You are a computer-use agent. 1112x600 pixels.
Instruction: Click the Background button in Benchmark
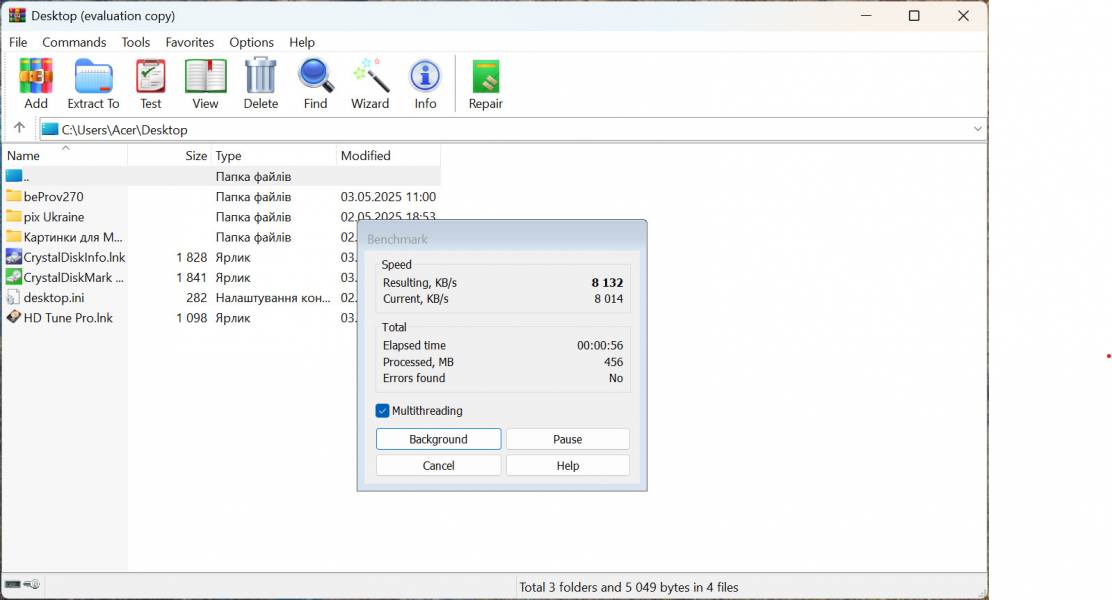coord(438,439)
